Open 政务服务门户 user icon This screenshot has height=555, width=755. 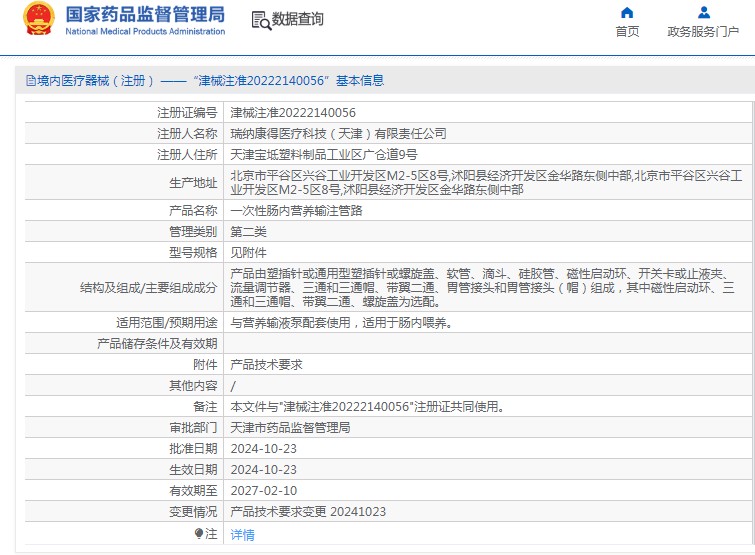703,13
